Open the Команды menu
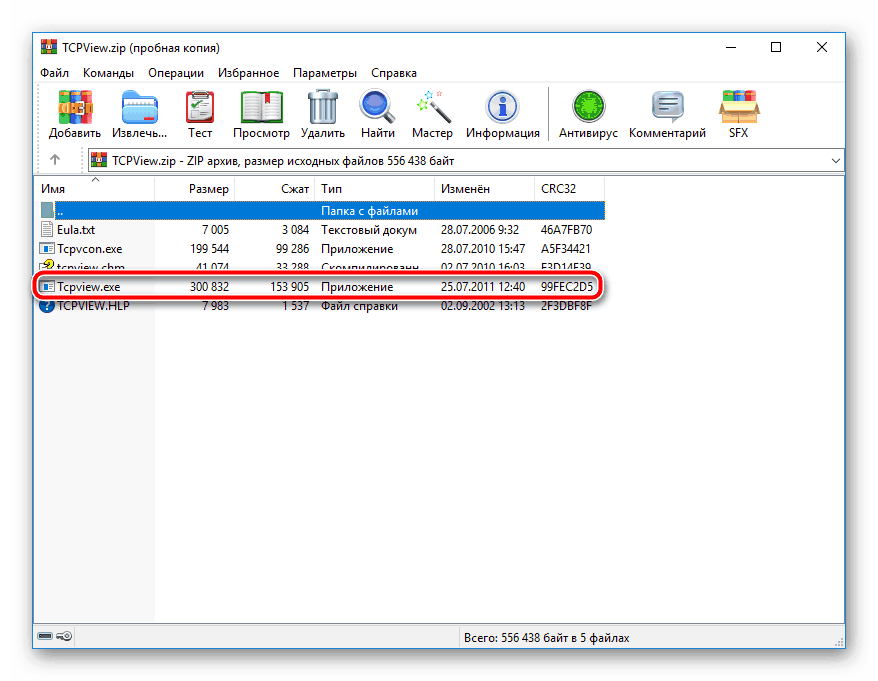Screen dimensions: 878x681 [x=108, y=72]
